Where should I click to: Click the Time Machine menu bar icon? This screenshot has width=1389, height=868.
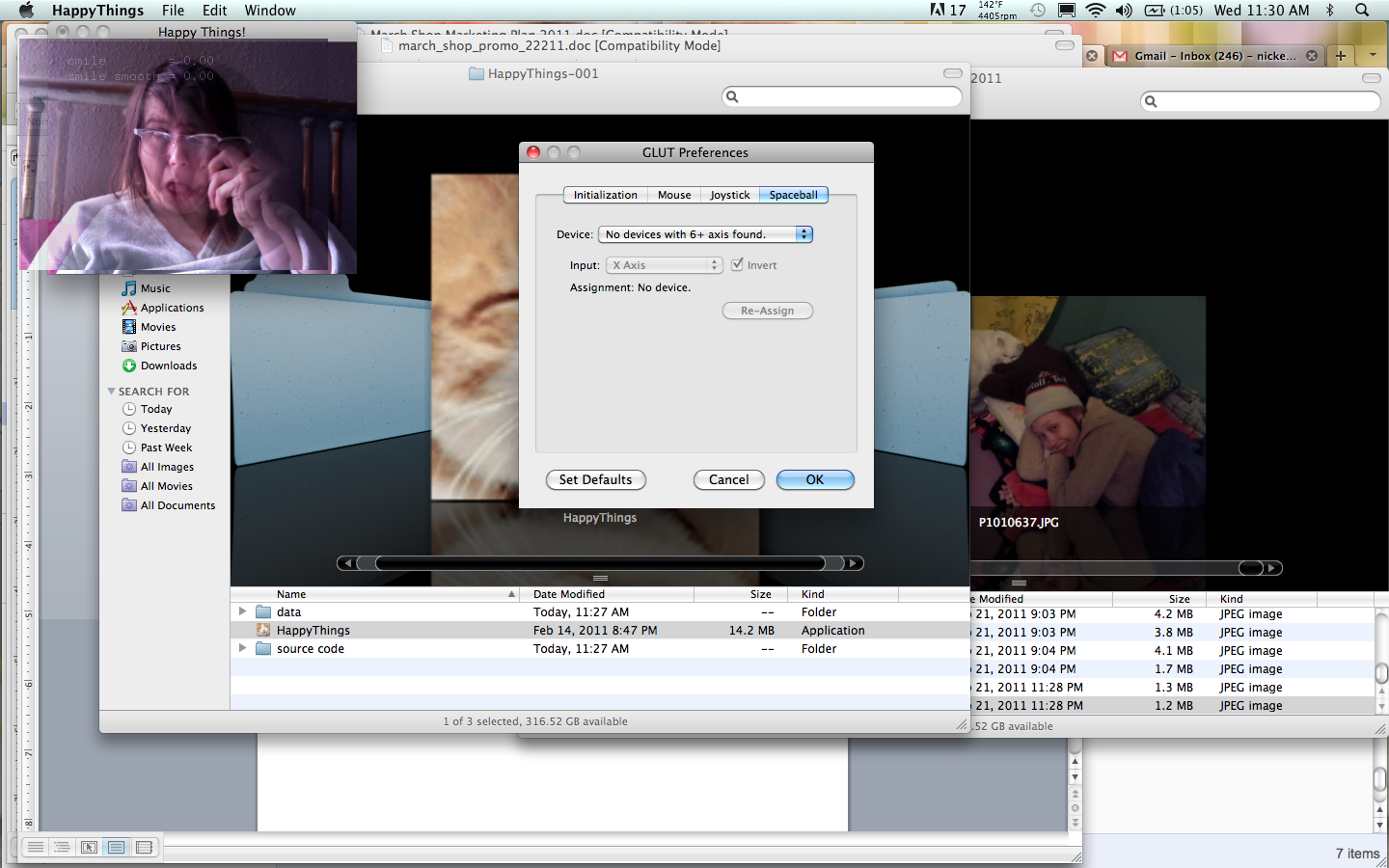click(x=1038, y=11)
